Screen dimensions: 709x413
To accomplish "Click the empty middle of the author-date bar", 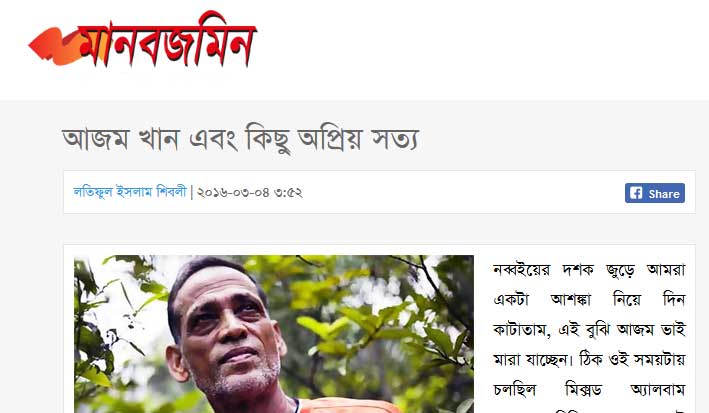I will (x=461, y=192).
